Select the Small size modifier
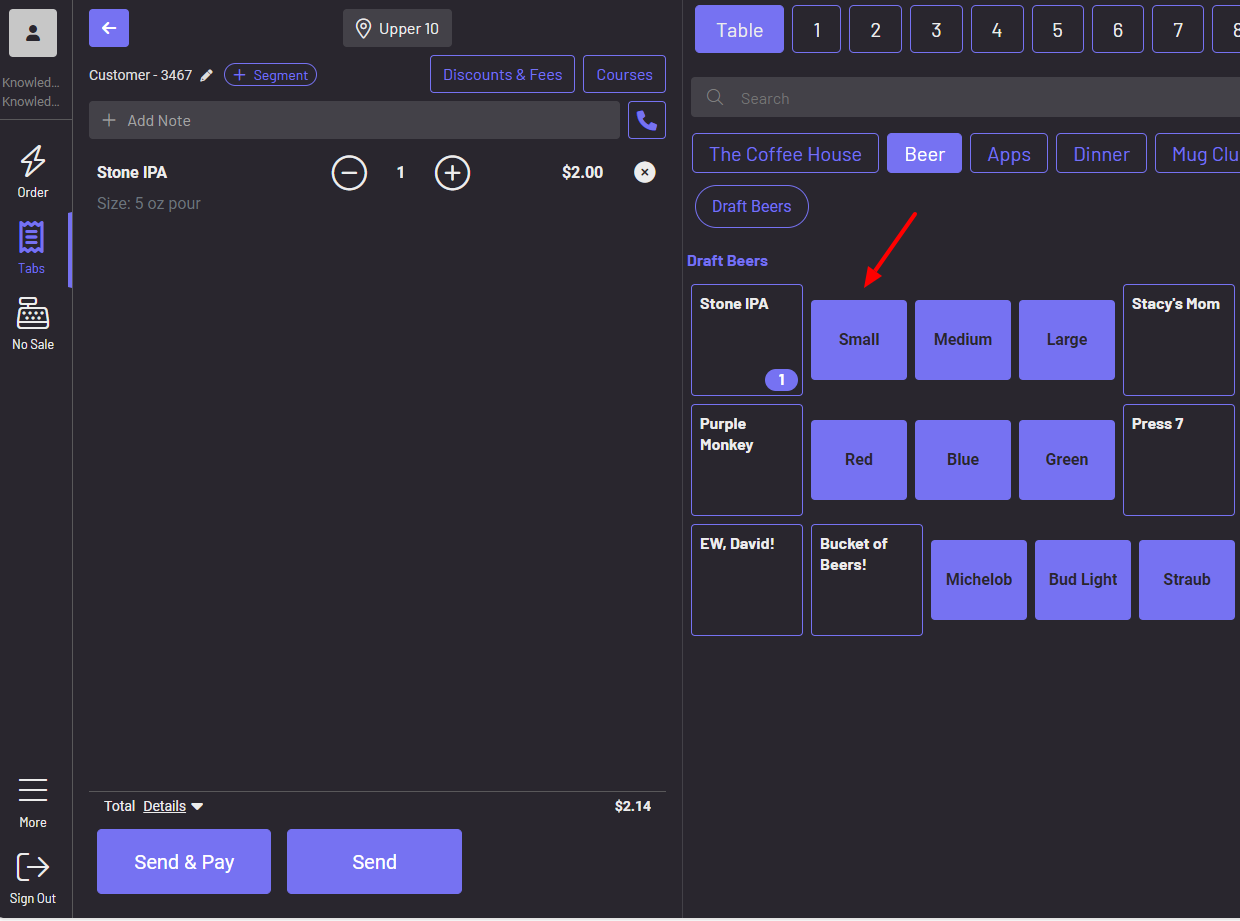The height and width of the screenshot is (921, 1240). [858, 339]
